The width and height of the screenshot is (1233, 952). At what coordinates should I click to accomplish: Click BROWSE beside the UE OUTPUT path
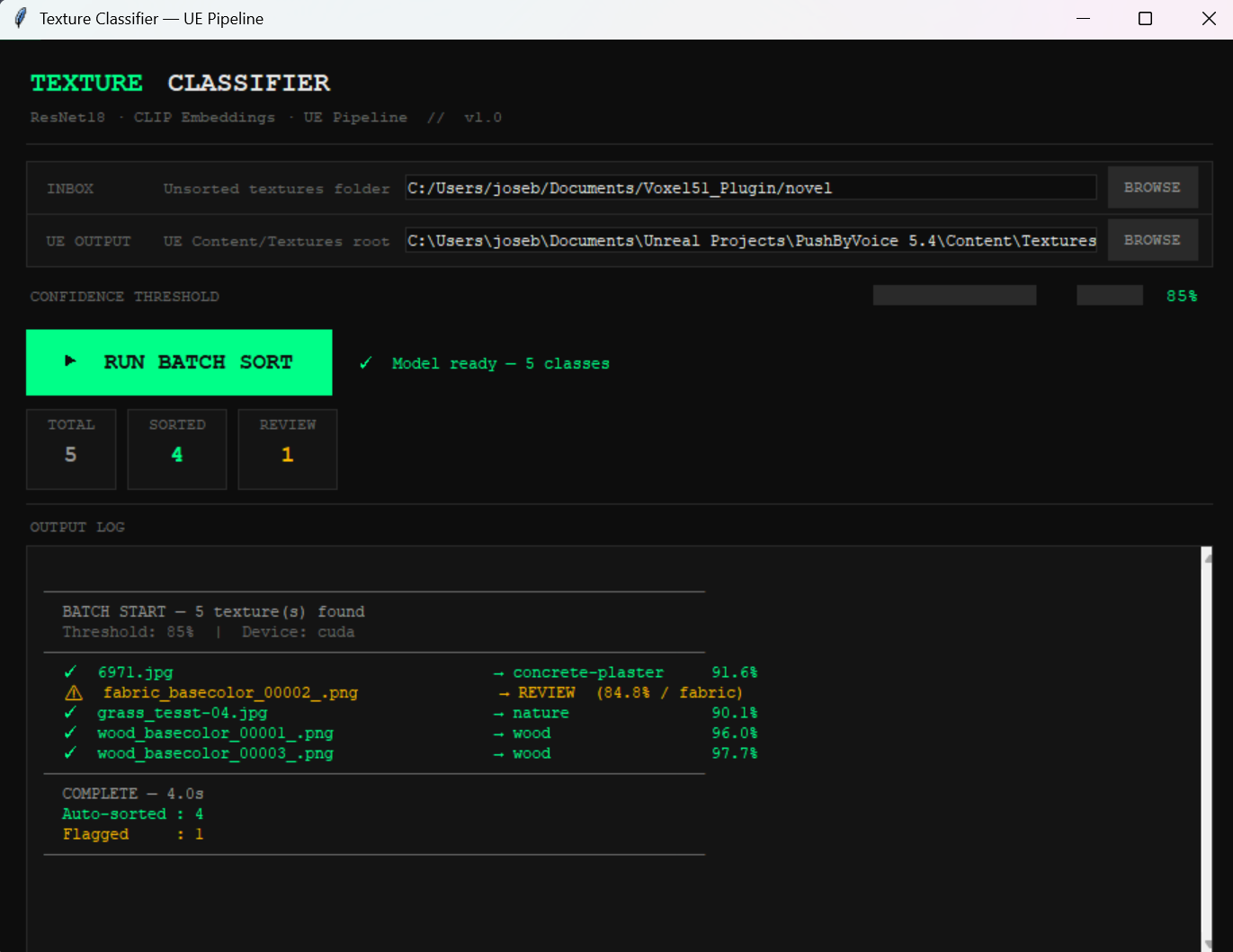click(x=1153, y=239)
